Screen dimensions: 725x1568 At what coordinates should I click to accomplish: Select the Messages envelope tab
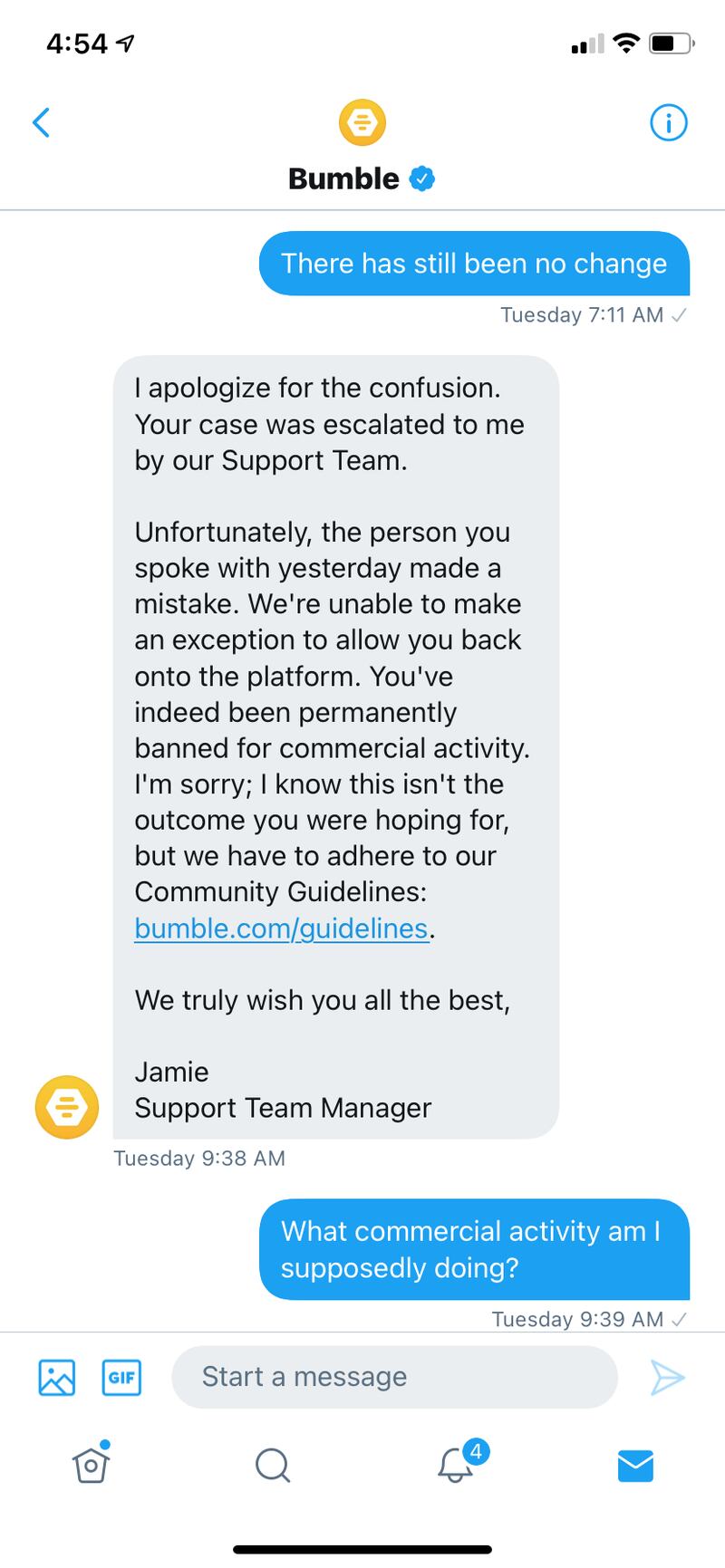(x=635, y=1465)
